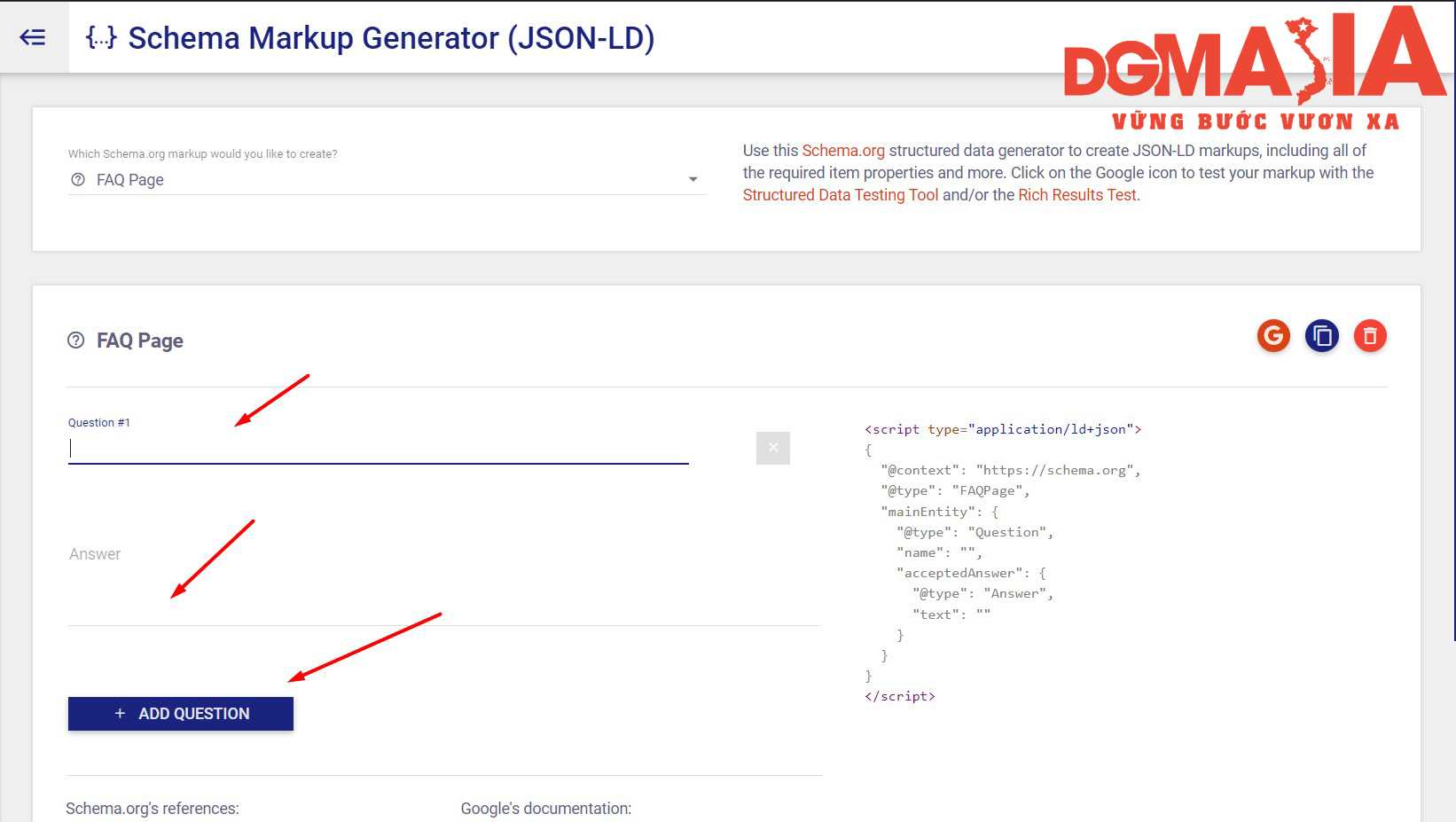
Task: Click the 'Which Schema.org markup' prompt label
Action: pos(203,154)
